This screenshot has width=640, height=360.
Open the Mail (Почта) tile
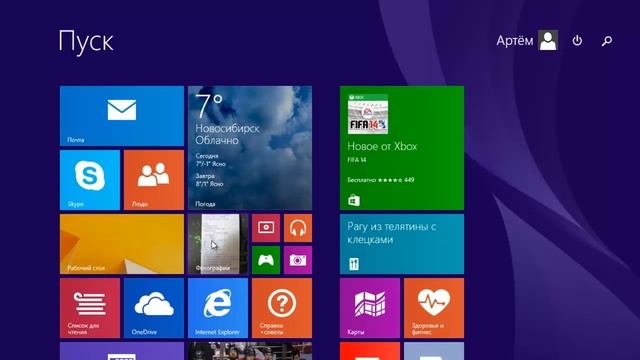coord(122,116)
